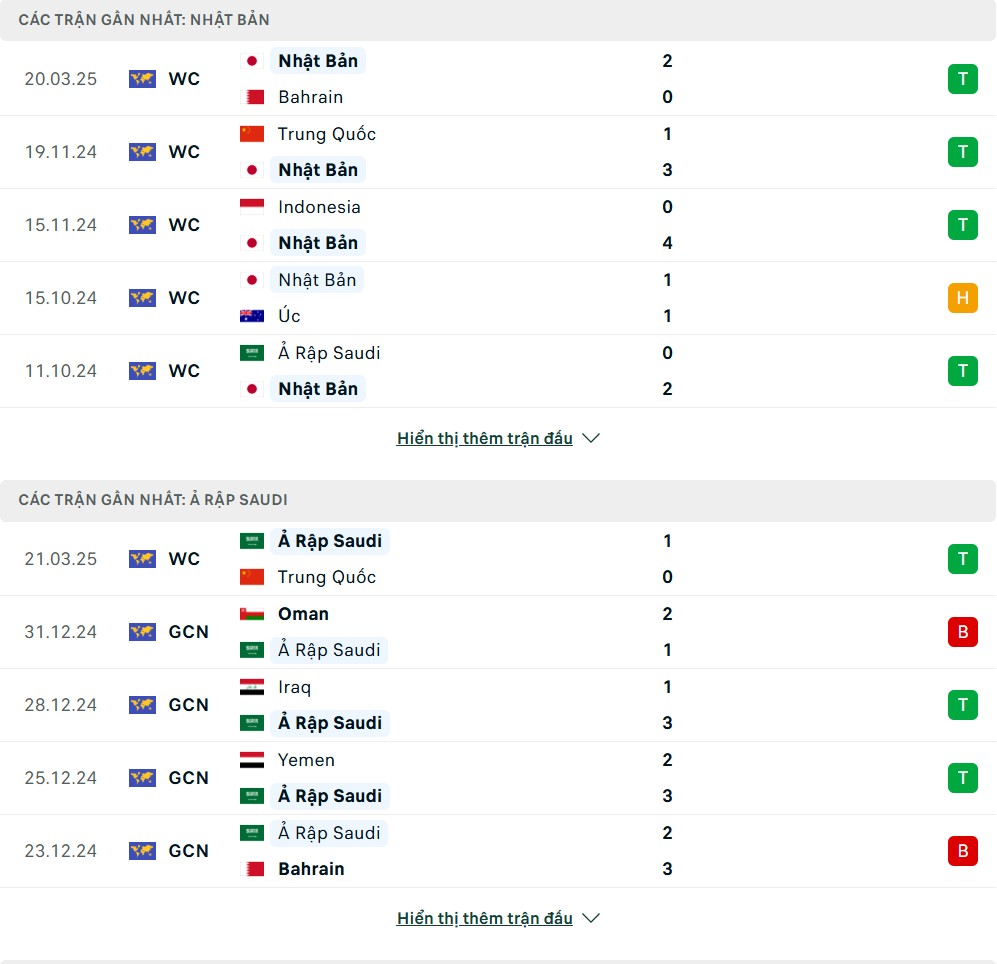Image resolution: width=997 pixels, height=964 pixels.
Task: Click the green T badge for Yemen match
Action: coord(963,778)
